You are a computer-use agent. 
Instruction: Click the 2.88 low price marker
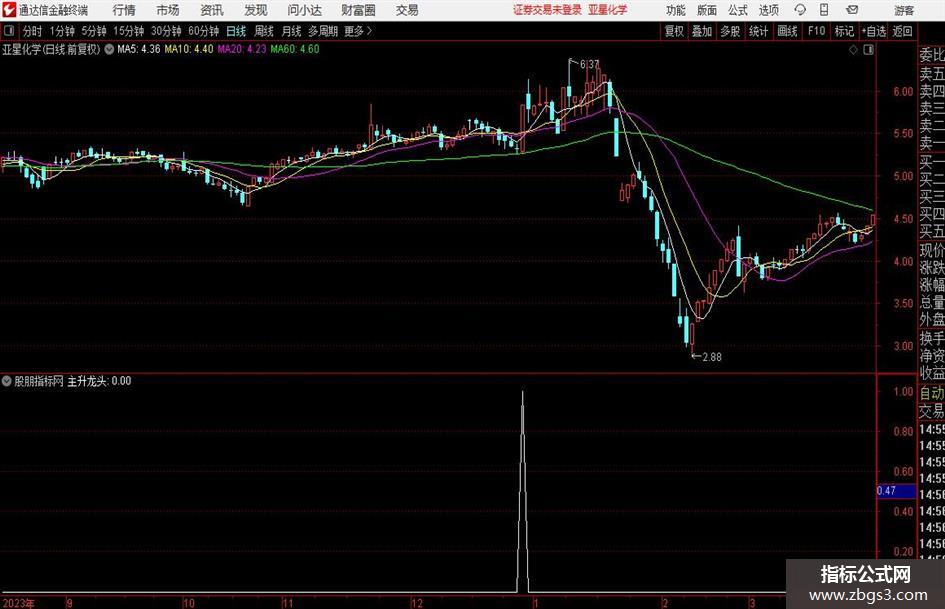(712, 357)
